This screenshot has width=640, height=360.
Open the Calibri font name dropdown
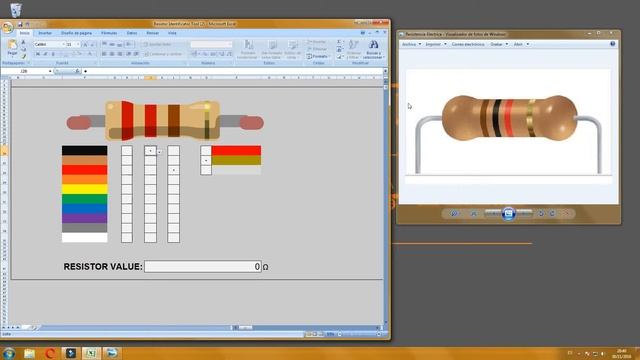click(x=63, y=44)
